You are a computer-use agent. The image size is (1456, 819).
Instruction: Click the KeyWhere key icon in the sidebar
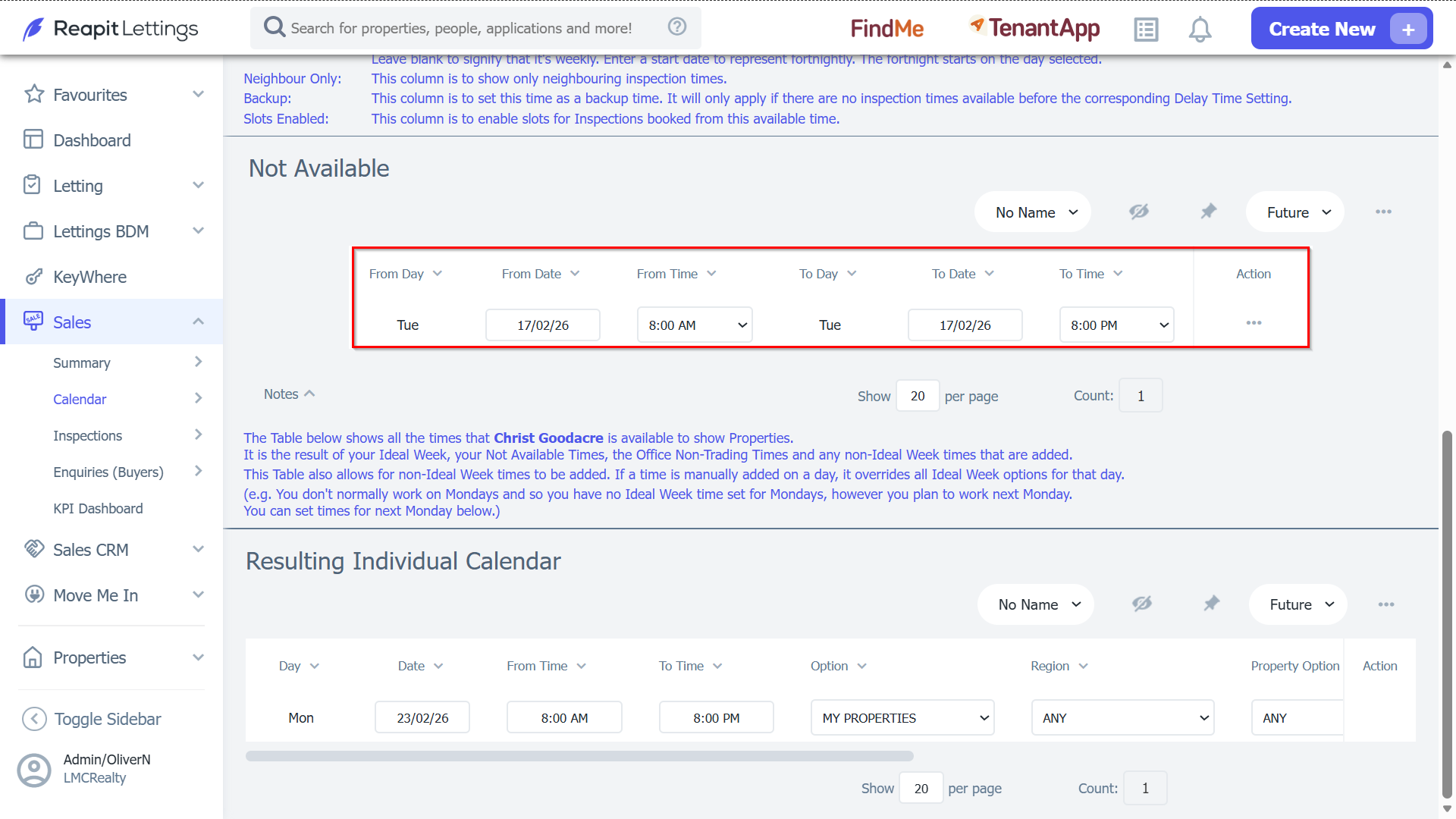[33, 277]
